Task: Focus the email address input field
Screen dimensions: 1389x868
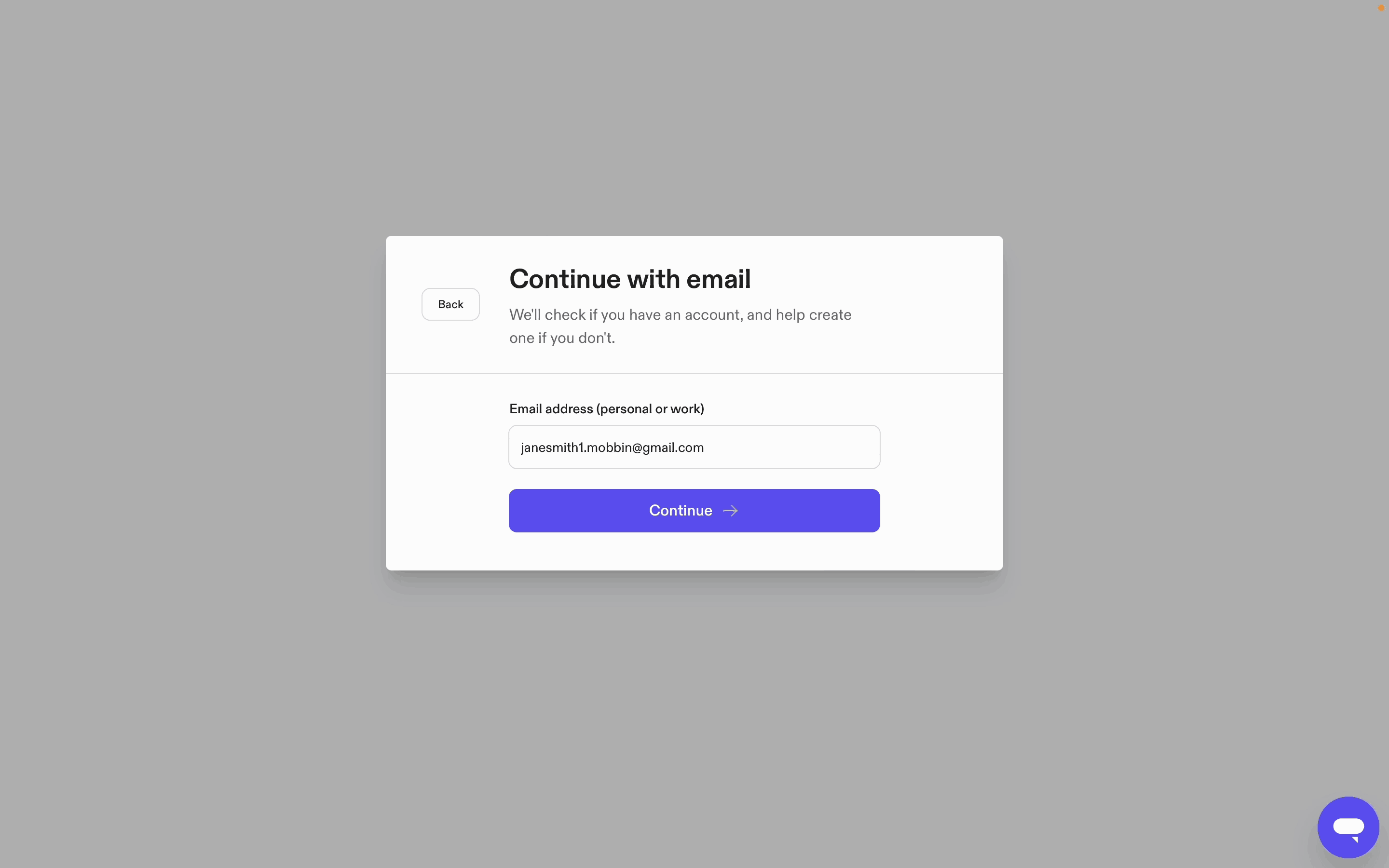Action: click(694, 447)
